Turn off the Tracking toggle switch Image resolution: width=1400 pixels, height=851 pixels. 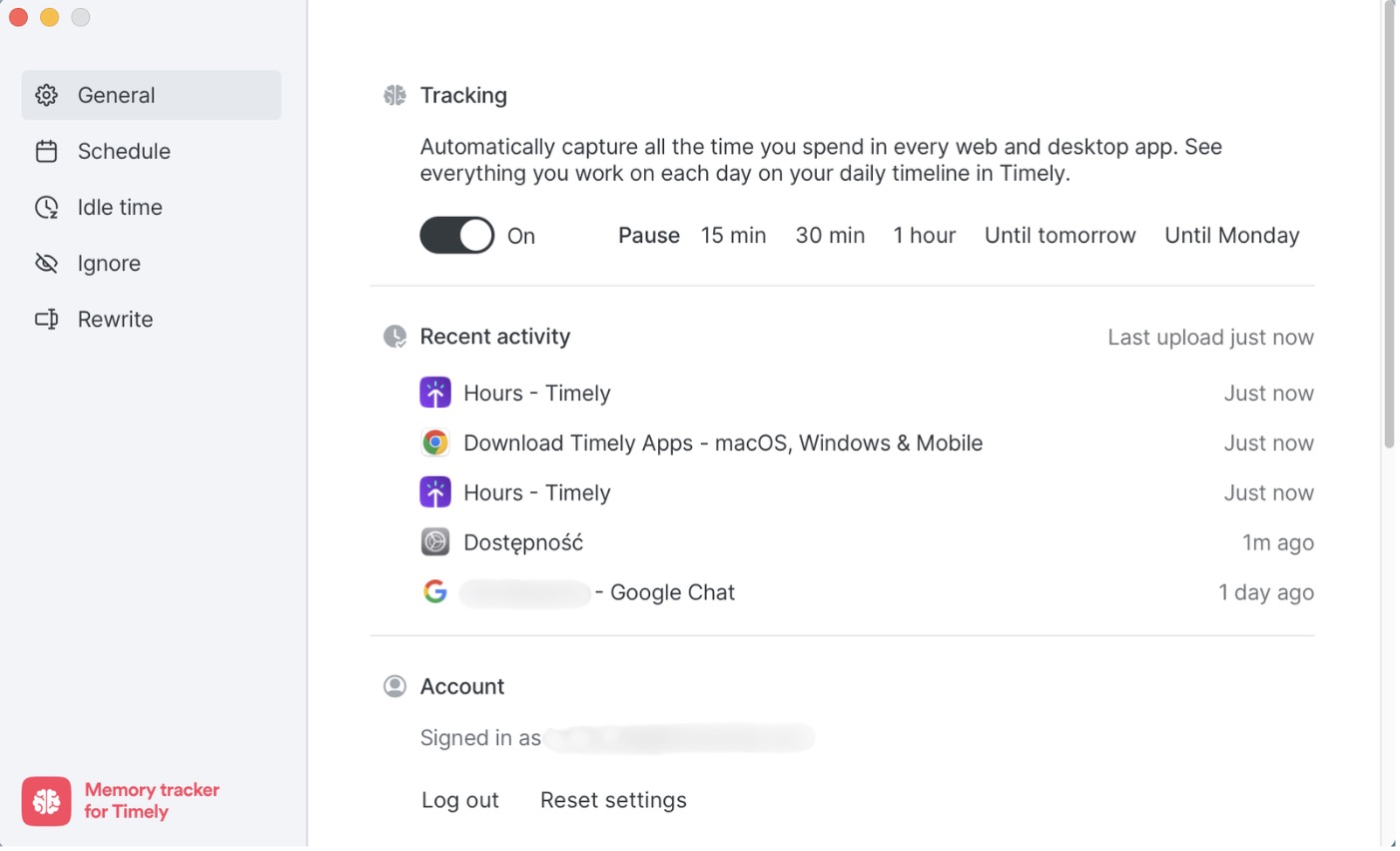tap(456, 236)
